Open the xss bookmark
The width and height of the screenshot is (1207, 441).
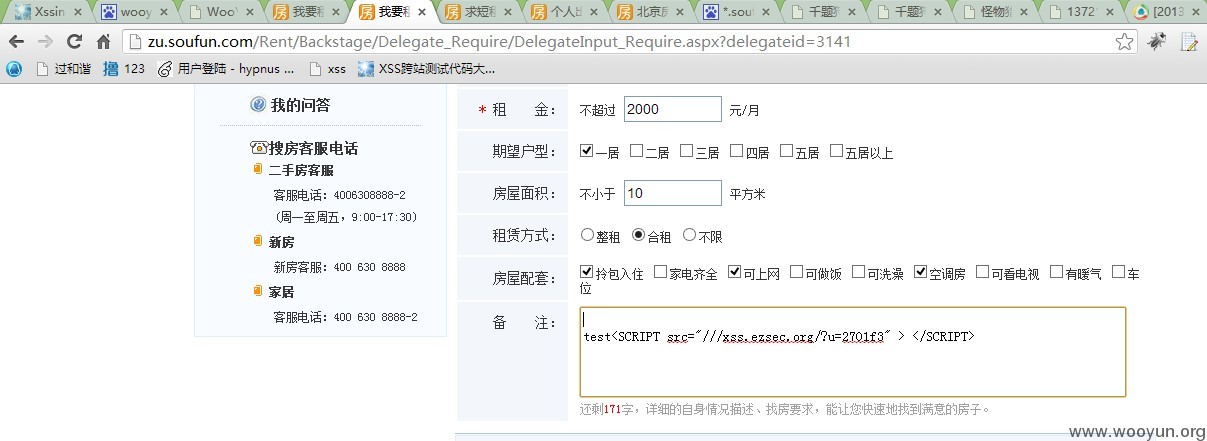tap(327, 69)
